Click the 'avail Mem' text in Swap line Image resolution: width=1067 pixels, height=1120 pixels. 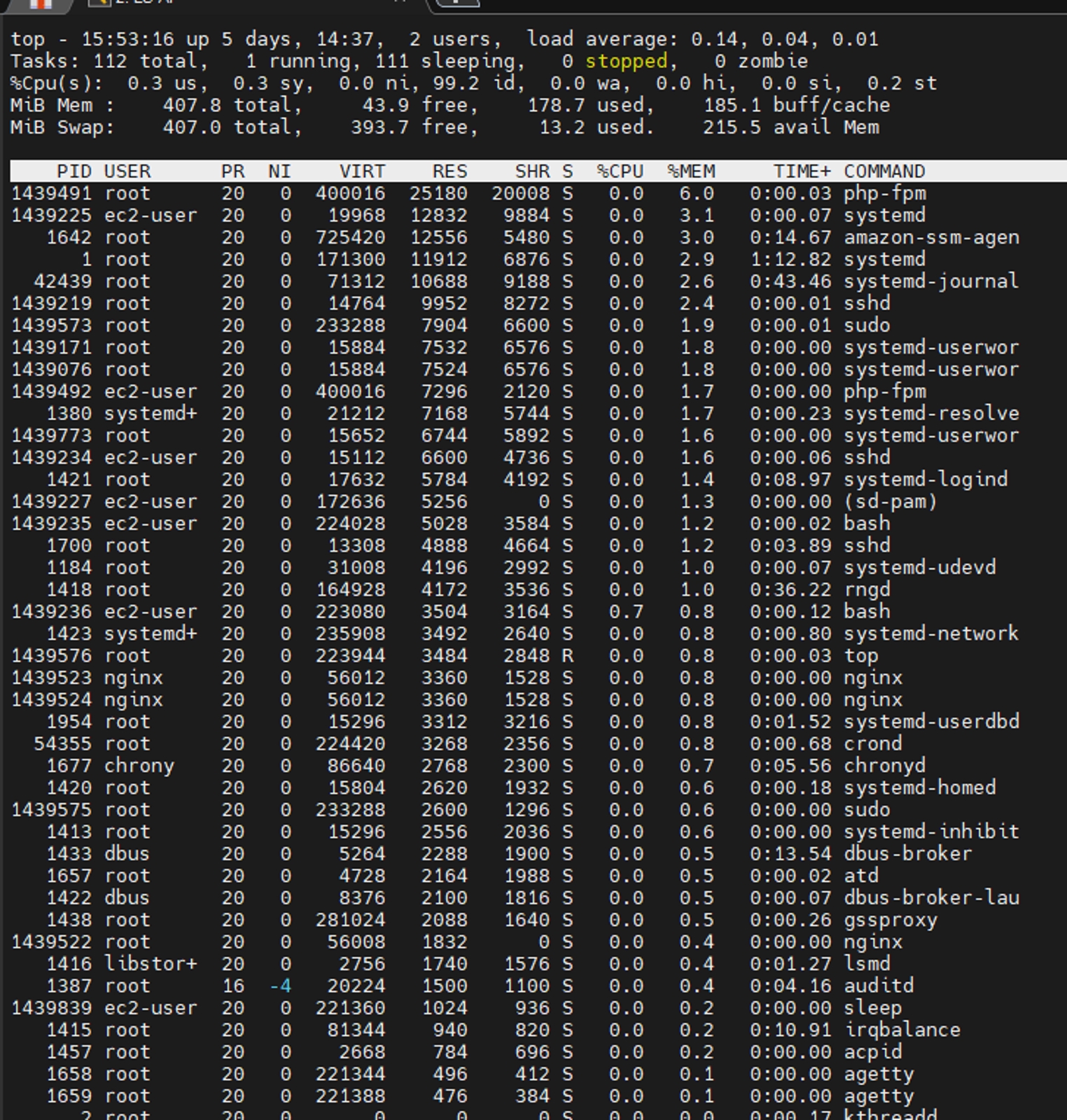825,127
